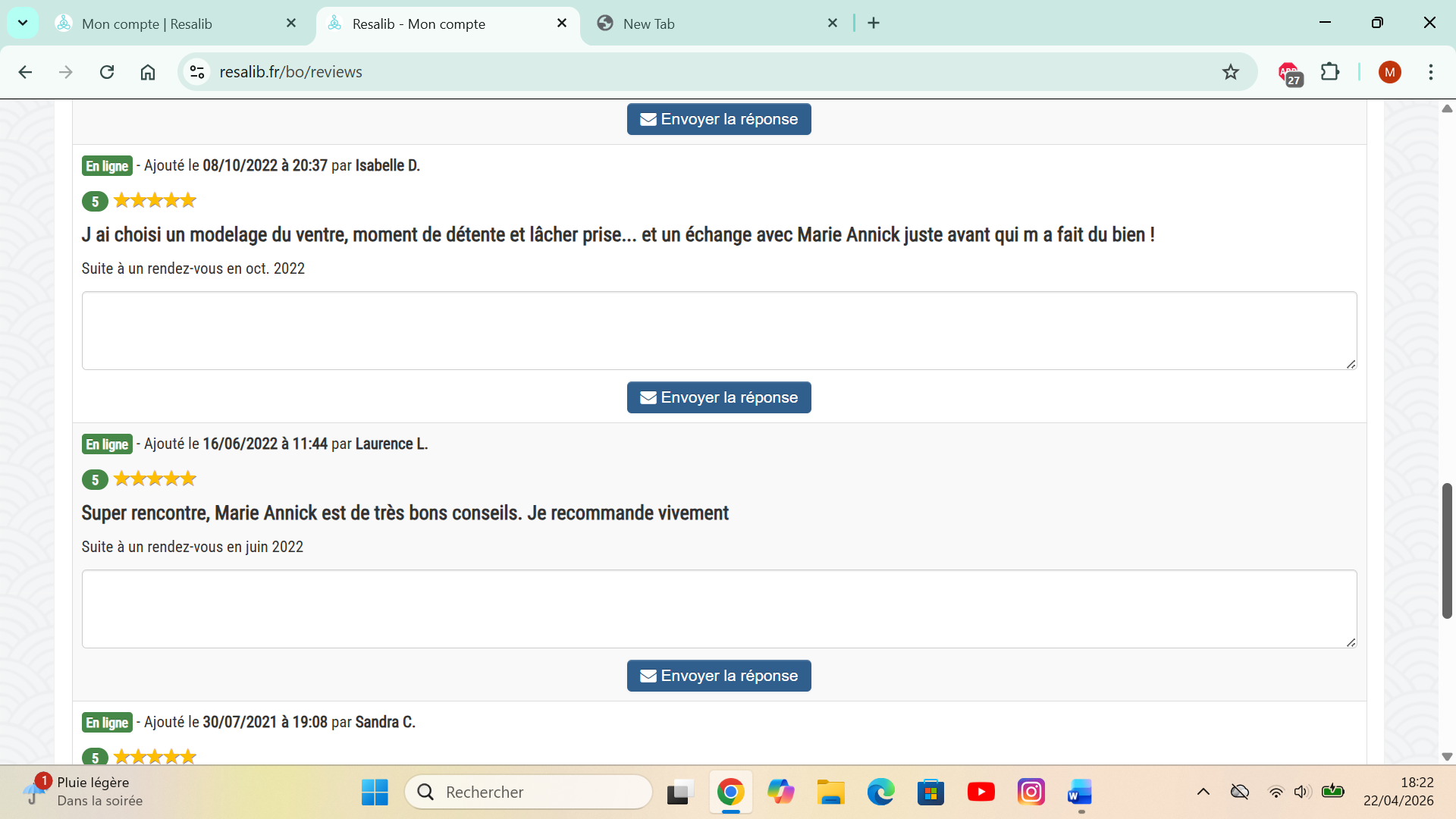Viewport: 1456px width, 819px height.
Task: Open Microsoft Word from the taskbar
Action: [1081, 792]
